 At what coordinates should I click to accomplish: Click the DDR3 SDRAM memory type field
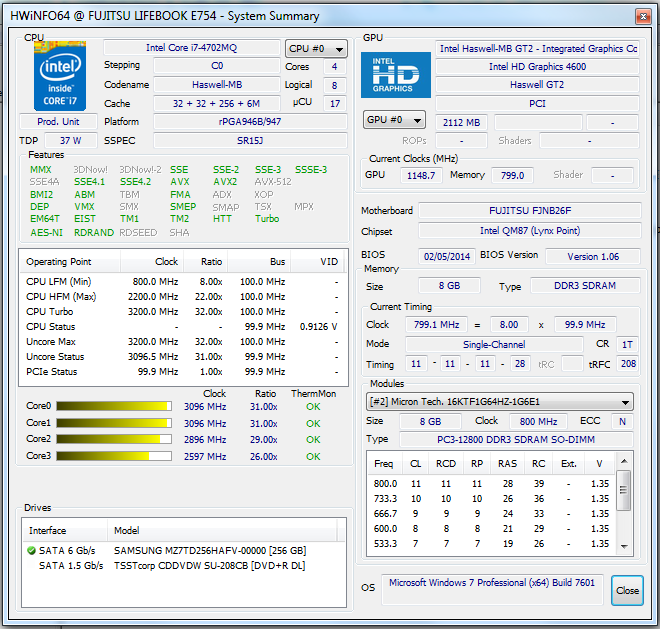pyautogui.click(x=585, y=285)
